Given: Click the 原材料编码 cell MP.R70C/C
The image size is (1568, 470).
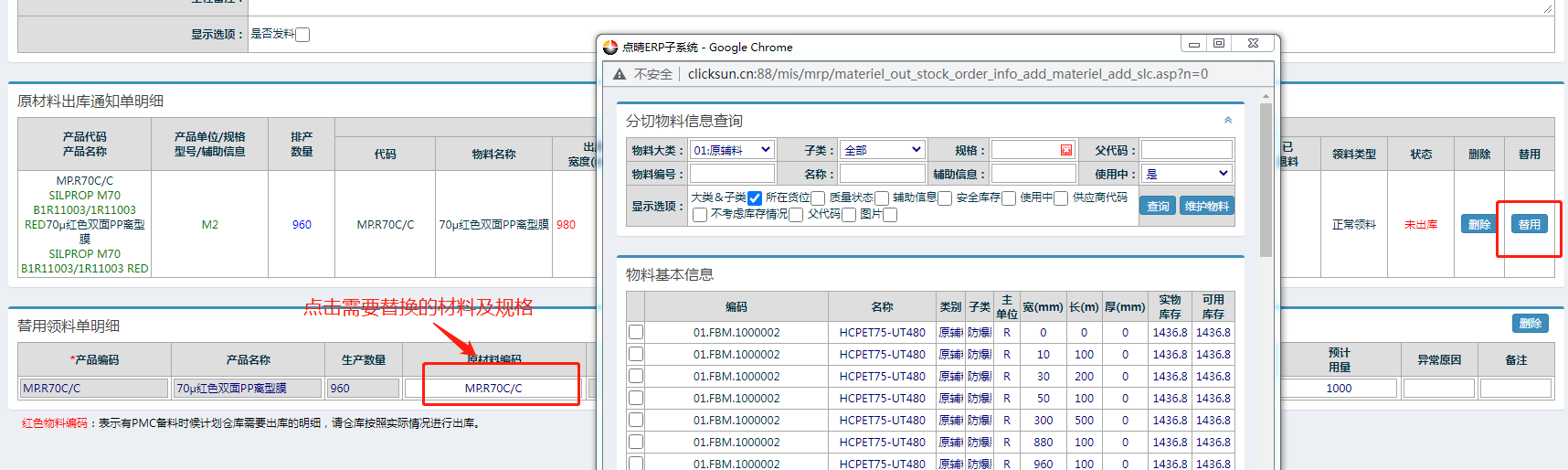Looking at the screenshot, I should point(493,389).
